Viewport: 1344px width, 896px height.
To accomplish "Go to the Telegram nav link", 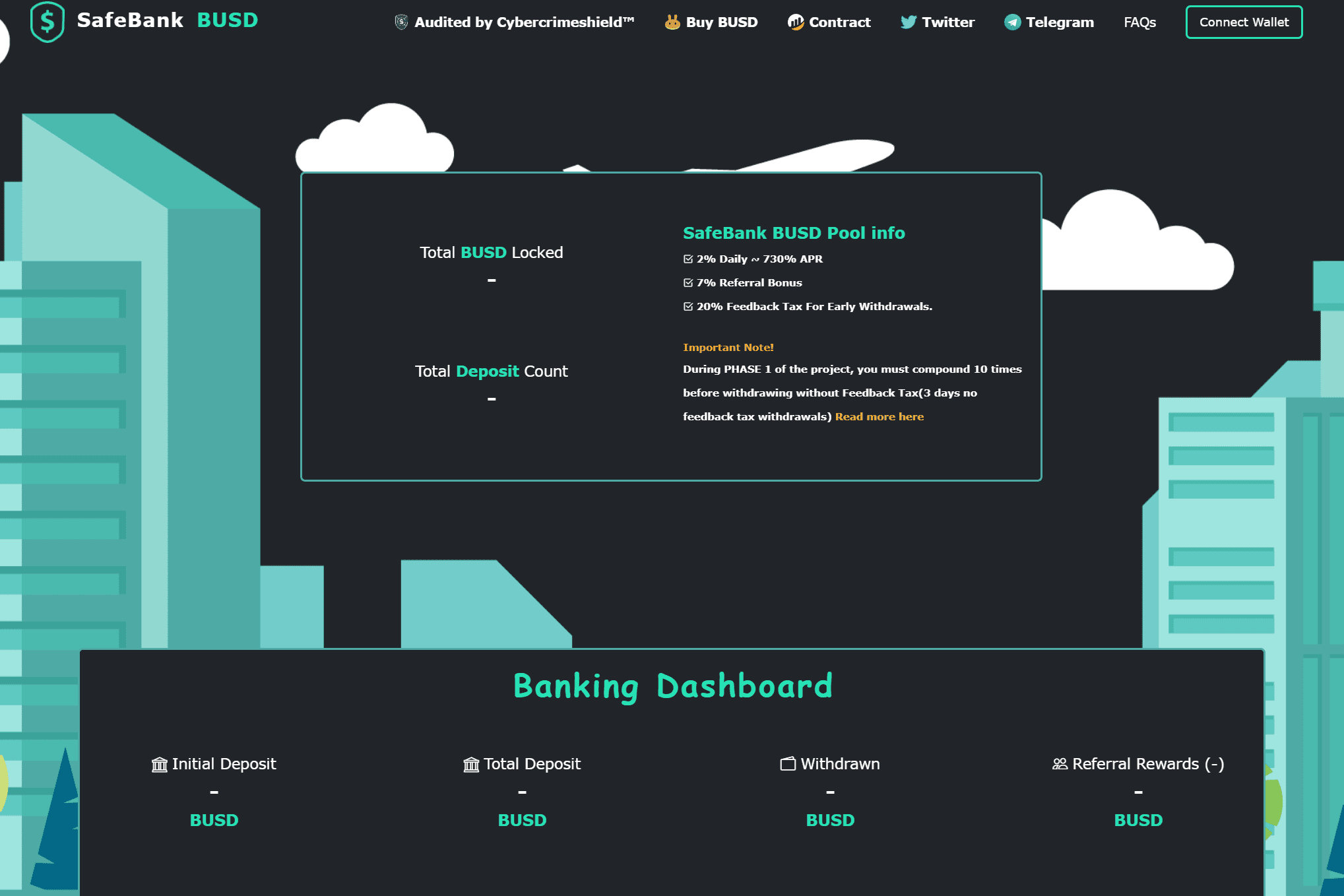I will click(x=1049, y=22).
